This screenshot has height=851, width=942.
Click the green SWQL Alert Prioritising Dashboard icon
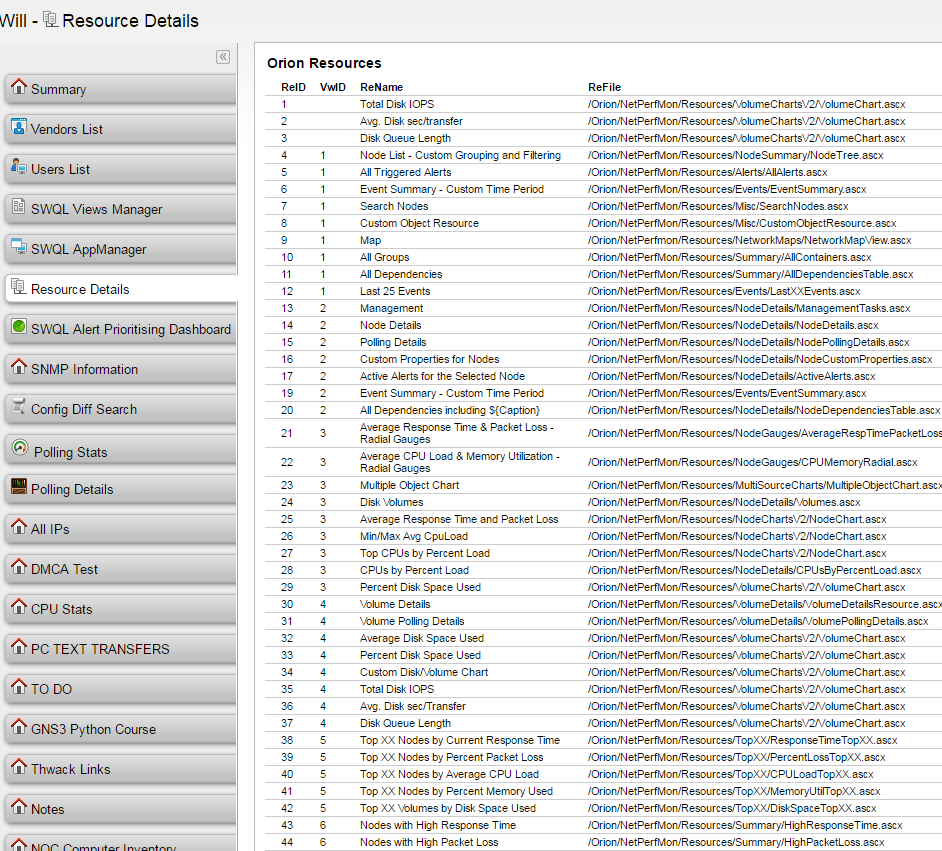coord(19,327)
